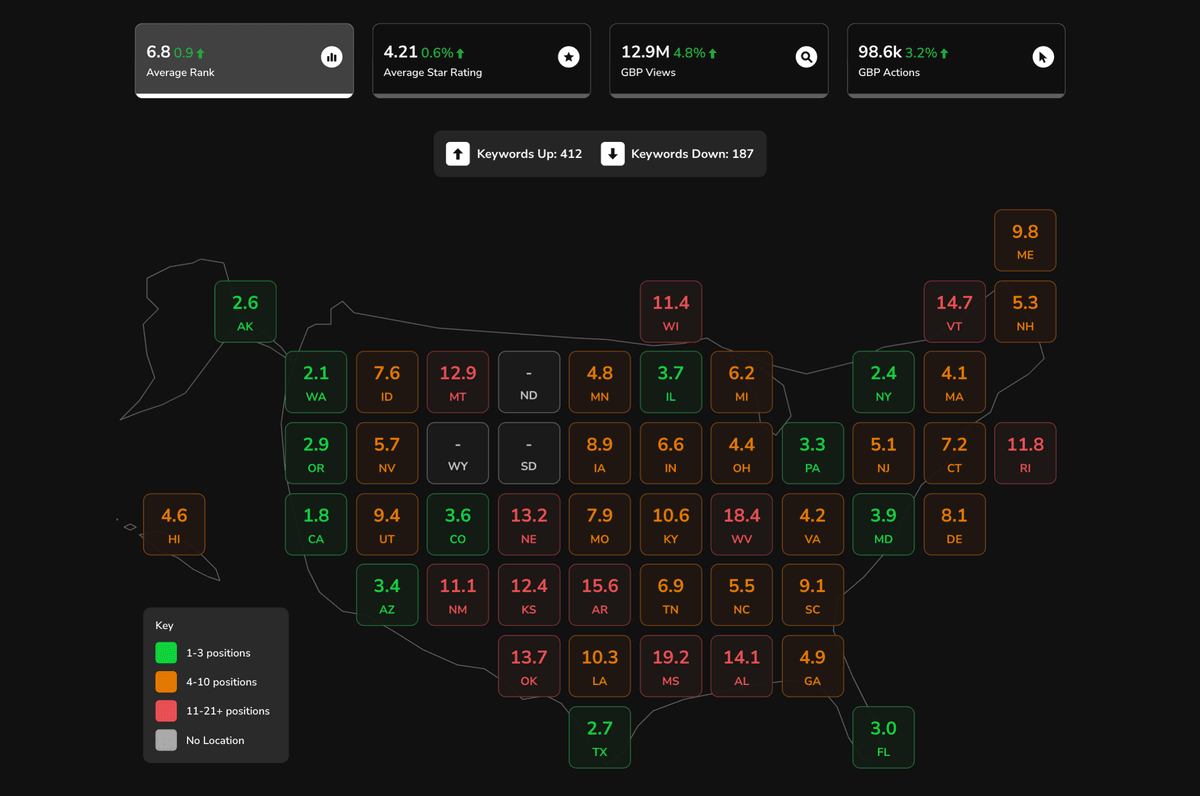Click the NH tile showing 5.3
The height and width of the screenshot is (796, 1200).
(x=1025, y=312)
